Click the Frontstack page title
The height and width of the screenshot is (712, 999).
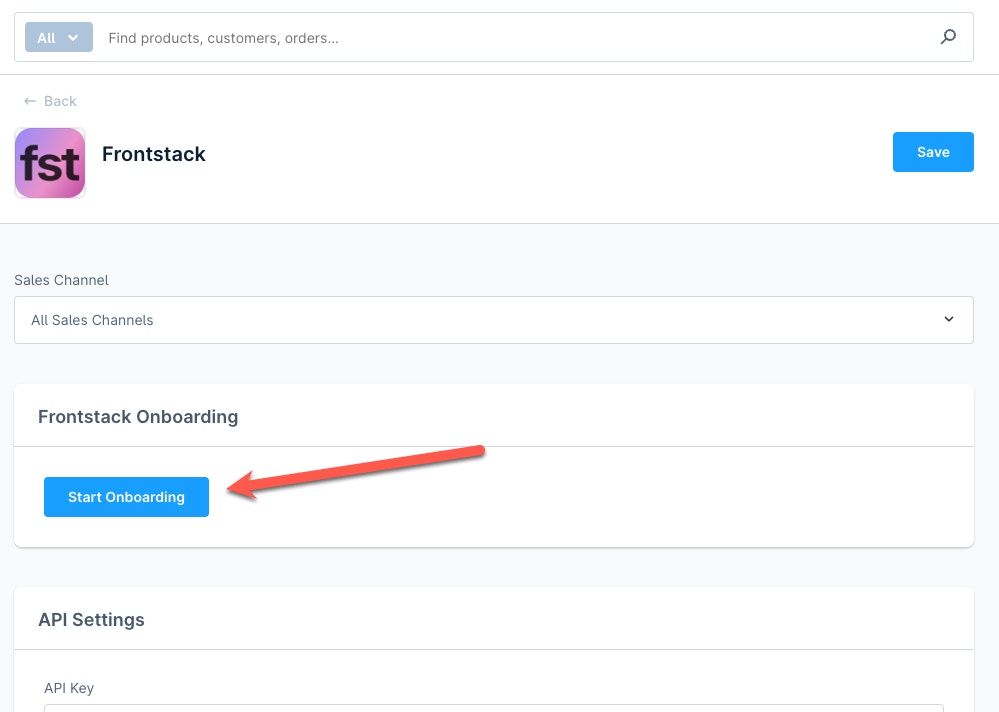pos(153,154)
